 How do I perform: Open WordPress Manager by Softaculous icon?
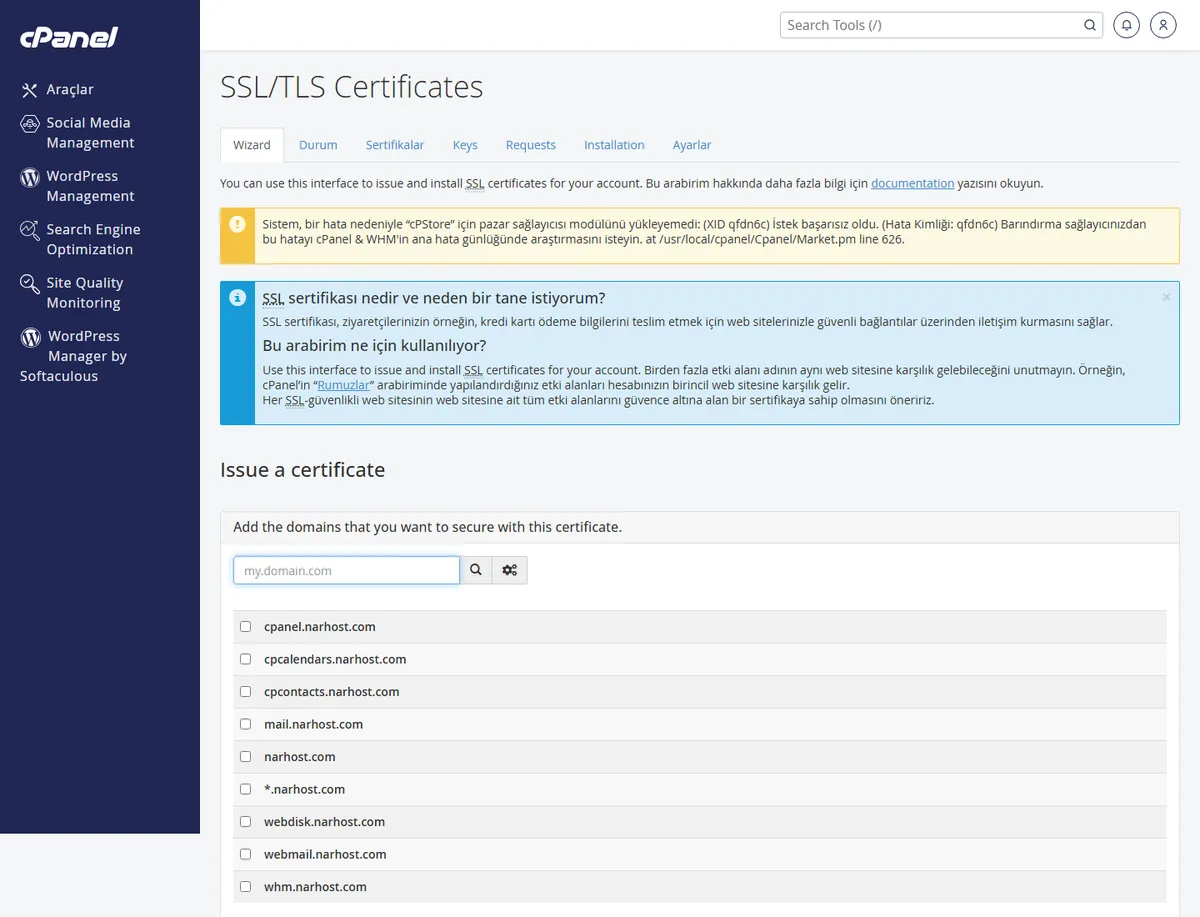tap(31, 337)
